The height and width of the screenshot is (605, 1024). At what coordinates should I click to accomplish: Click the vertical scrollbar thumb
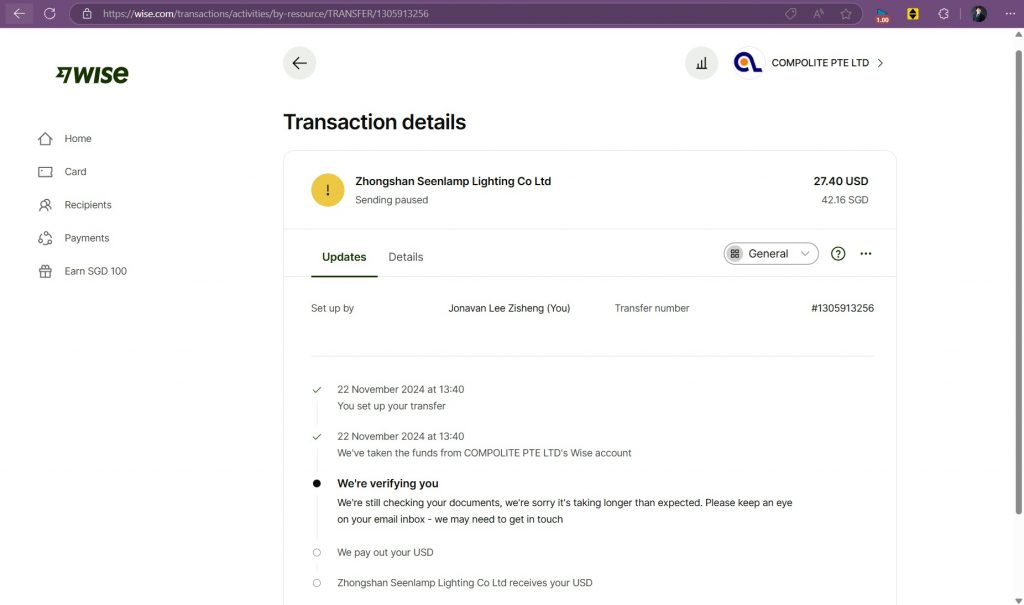point(1018,281)
